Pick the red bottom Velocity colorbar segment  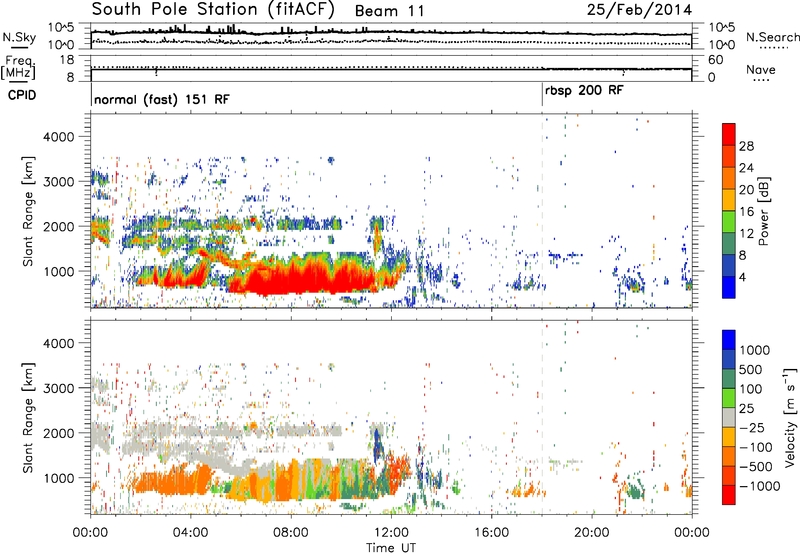(x=729, y=495)
